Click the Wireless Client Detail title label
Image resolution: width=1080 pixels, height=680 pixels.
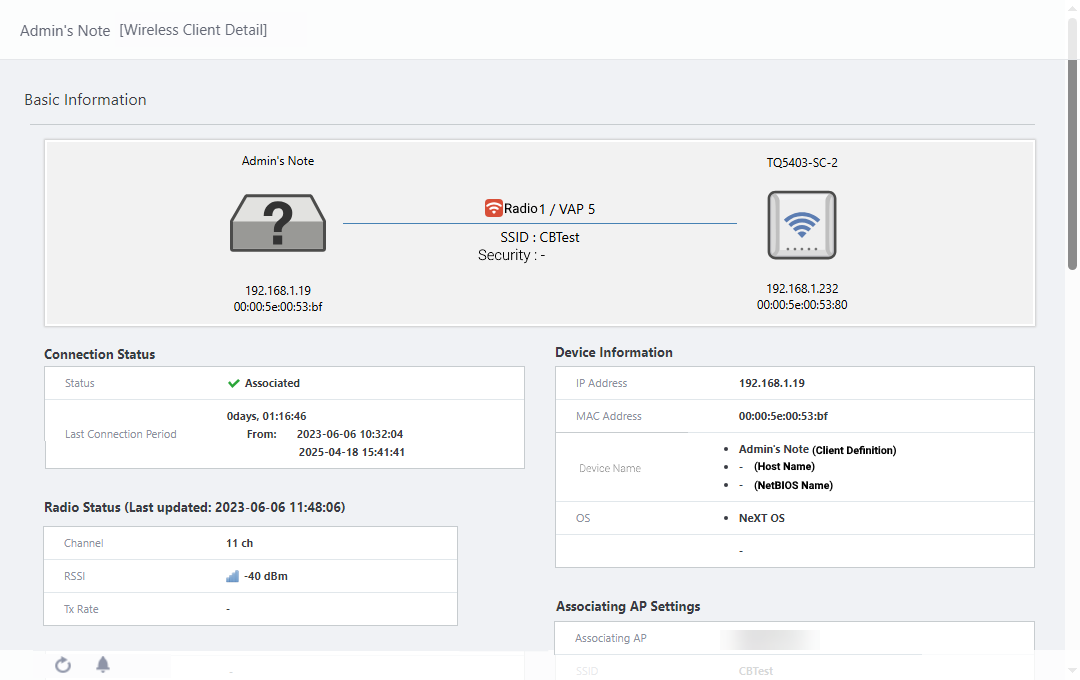click(x=193, y=30)
